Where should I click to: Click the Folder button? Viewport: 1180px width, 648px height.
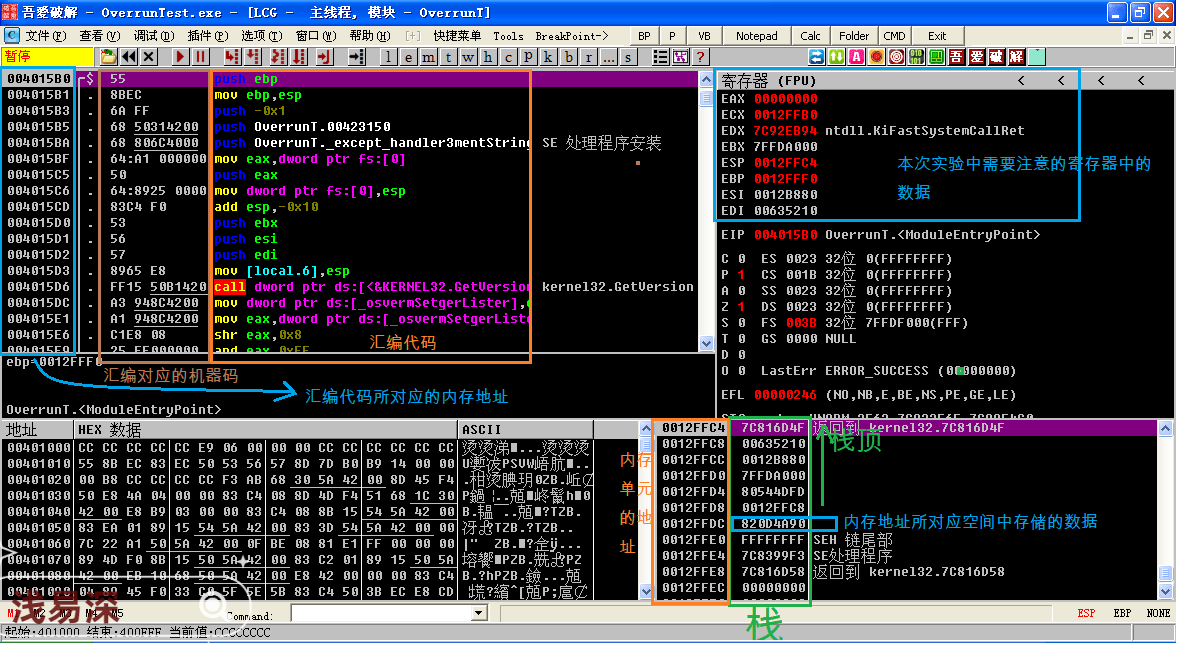point(854,36)
